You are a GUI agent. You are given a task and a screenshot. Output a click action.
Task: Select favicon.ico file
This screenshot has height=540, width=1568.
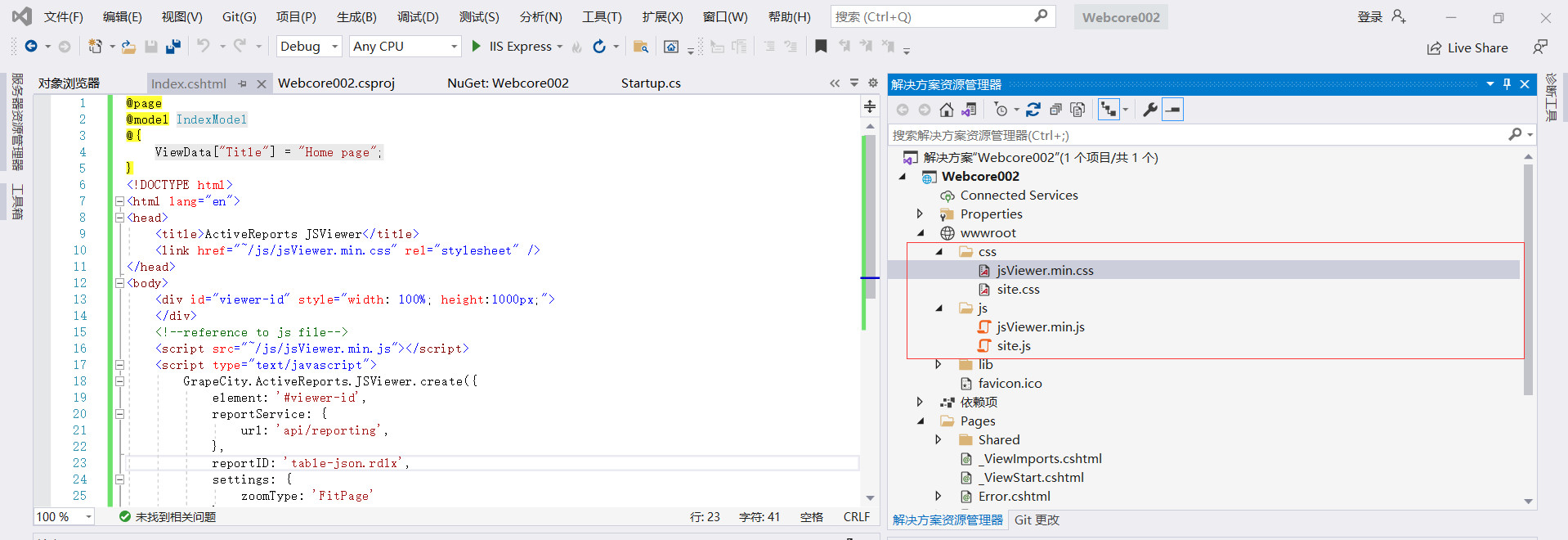pos(1010,384)
